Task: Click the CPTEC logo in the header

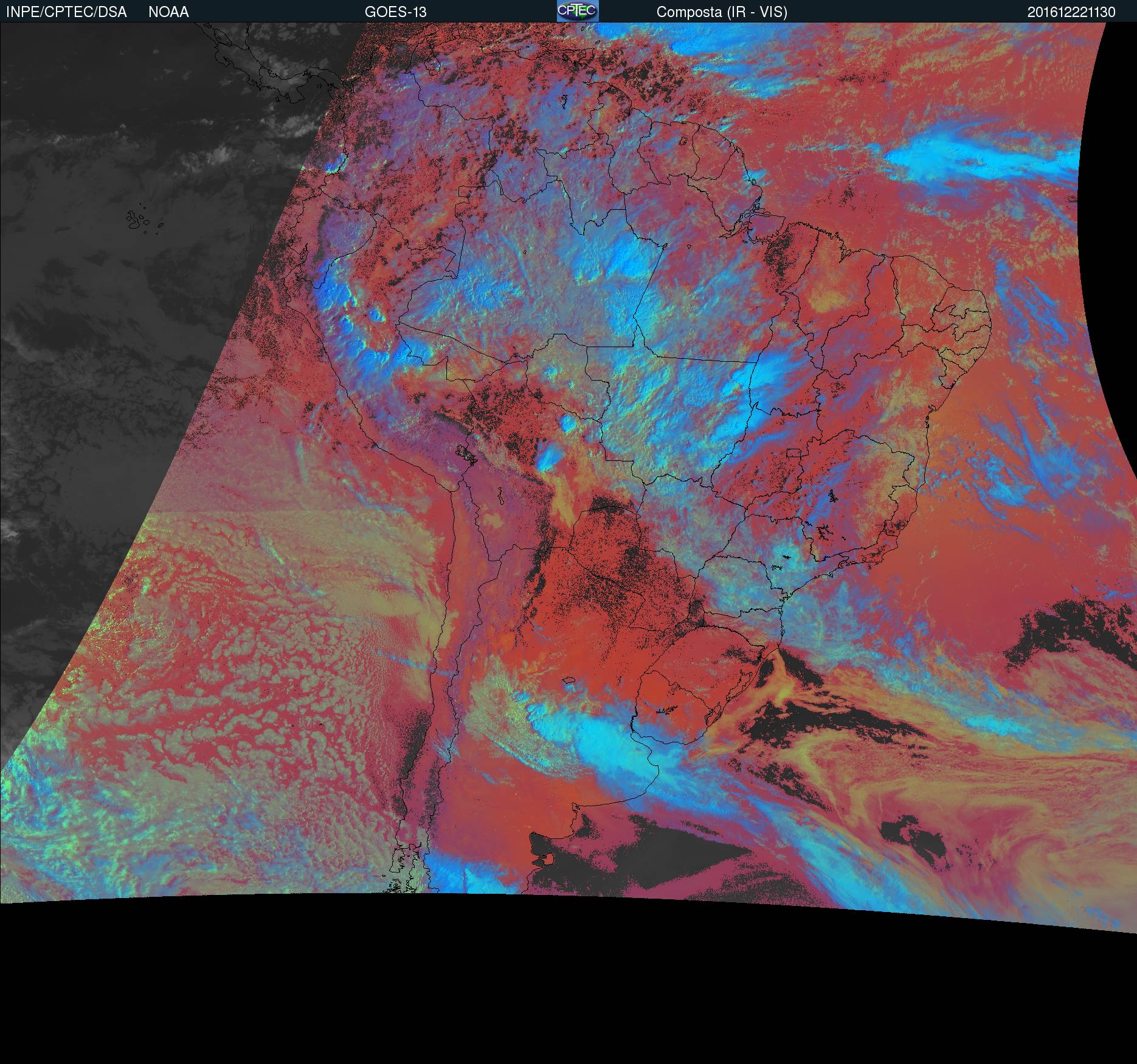Action: [x=577, y=11]
